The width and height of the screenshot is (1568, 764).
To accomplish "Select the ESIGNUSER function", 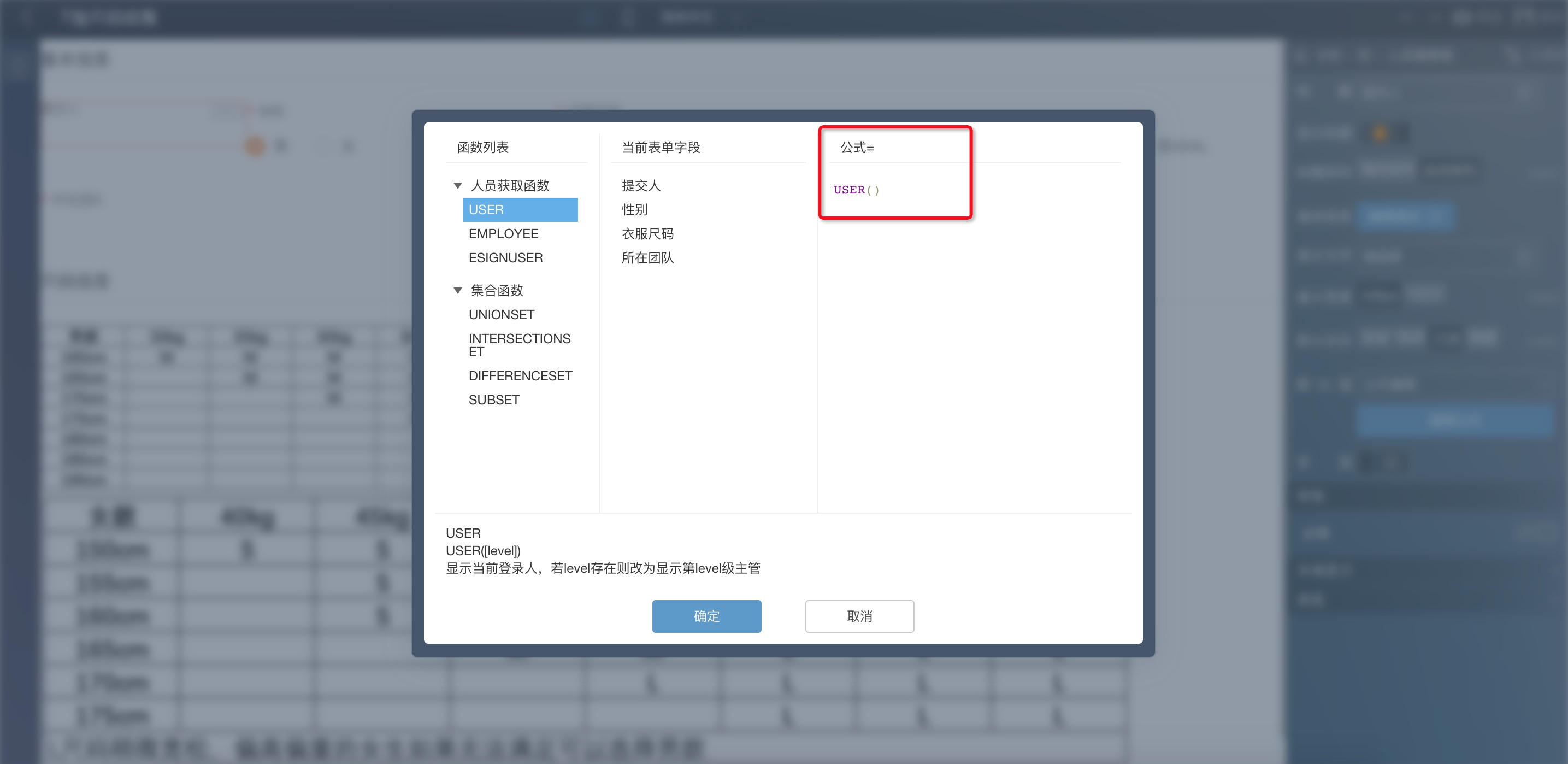I will tap(505, 258).
